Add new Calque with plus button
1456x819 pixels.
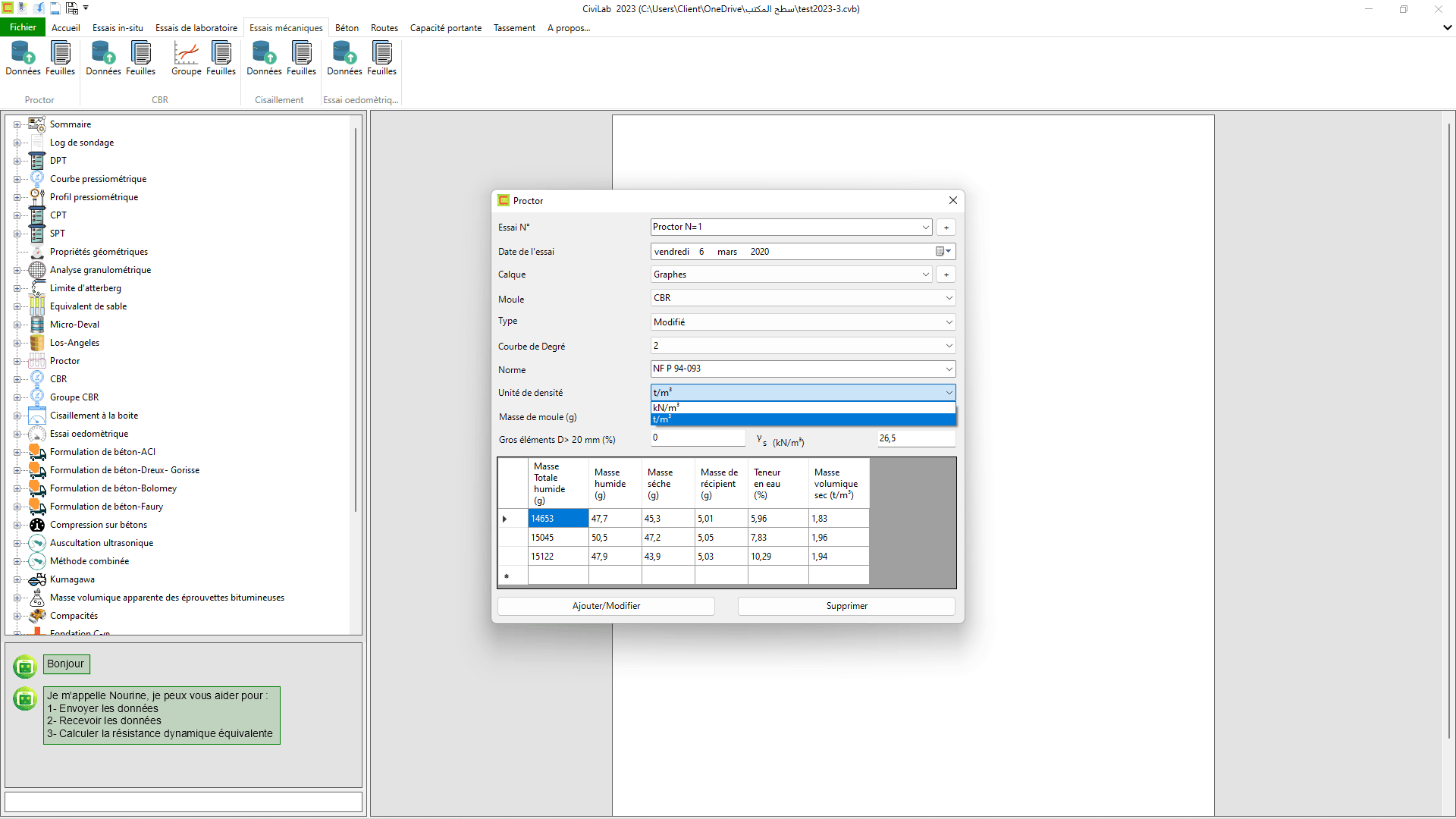point(946,275)
